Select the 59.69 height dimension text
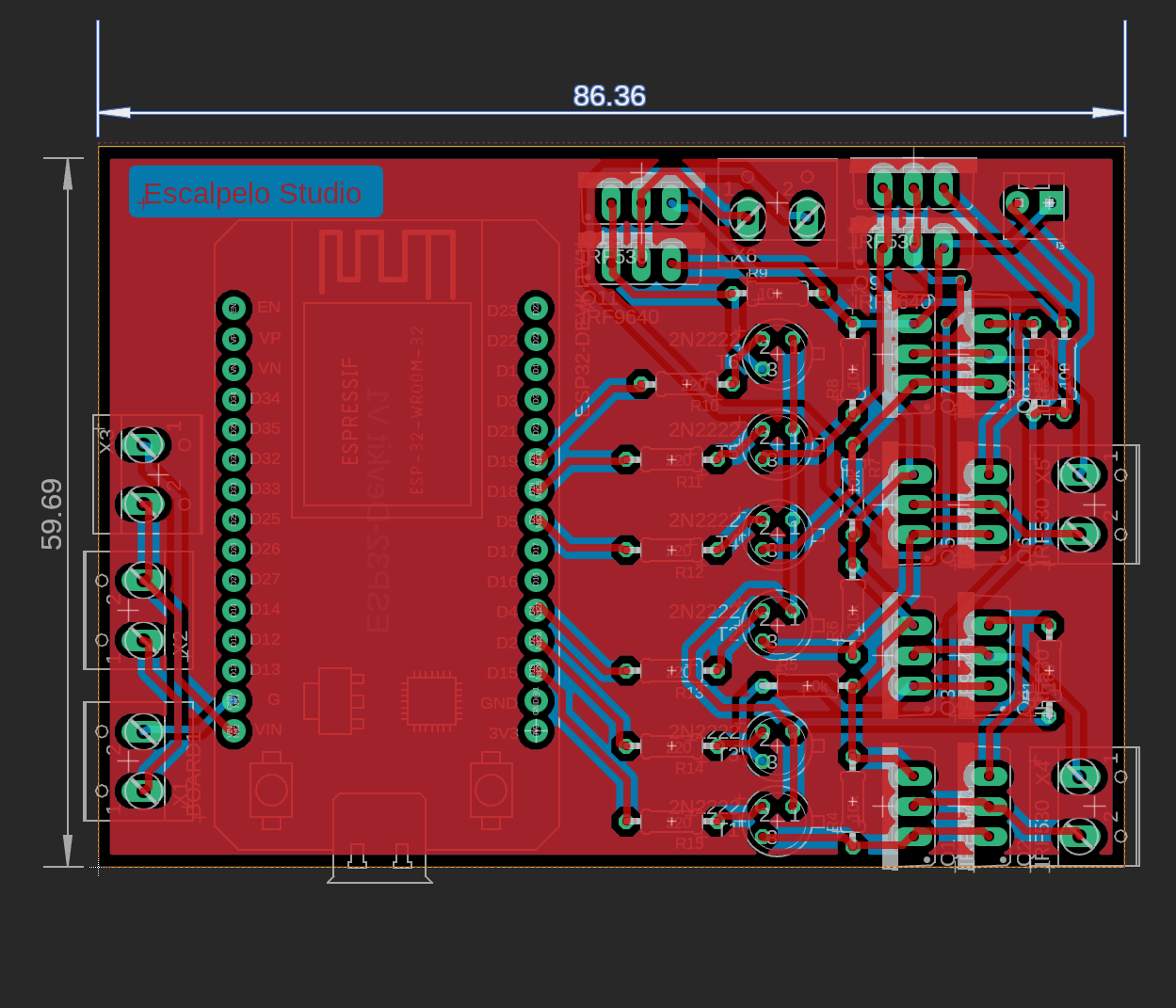This screenshot has height=1008, width=1176. point(52,514)
